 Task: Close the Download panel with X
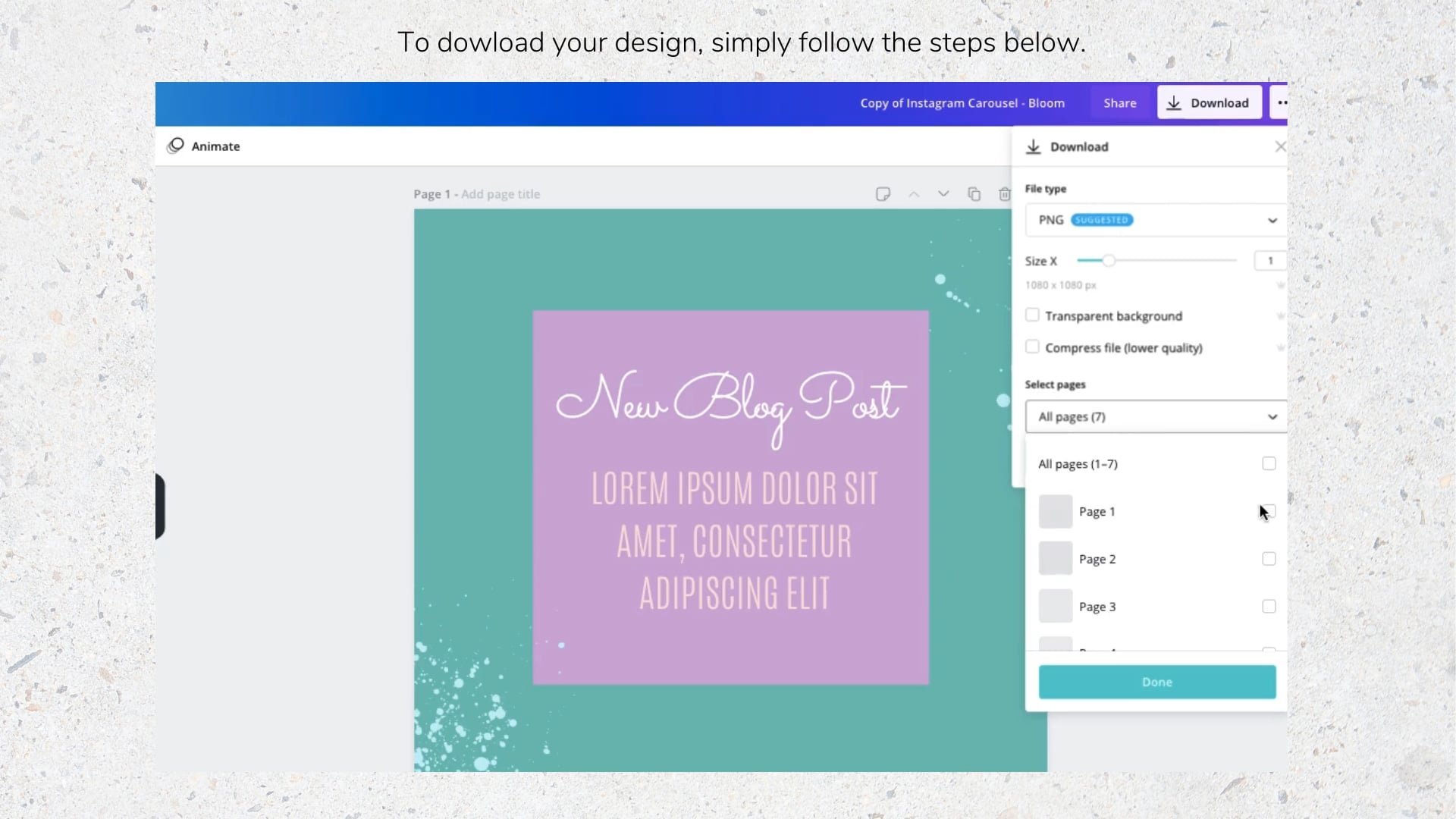point(1280,146)
